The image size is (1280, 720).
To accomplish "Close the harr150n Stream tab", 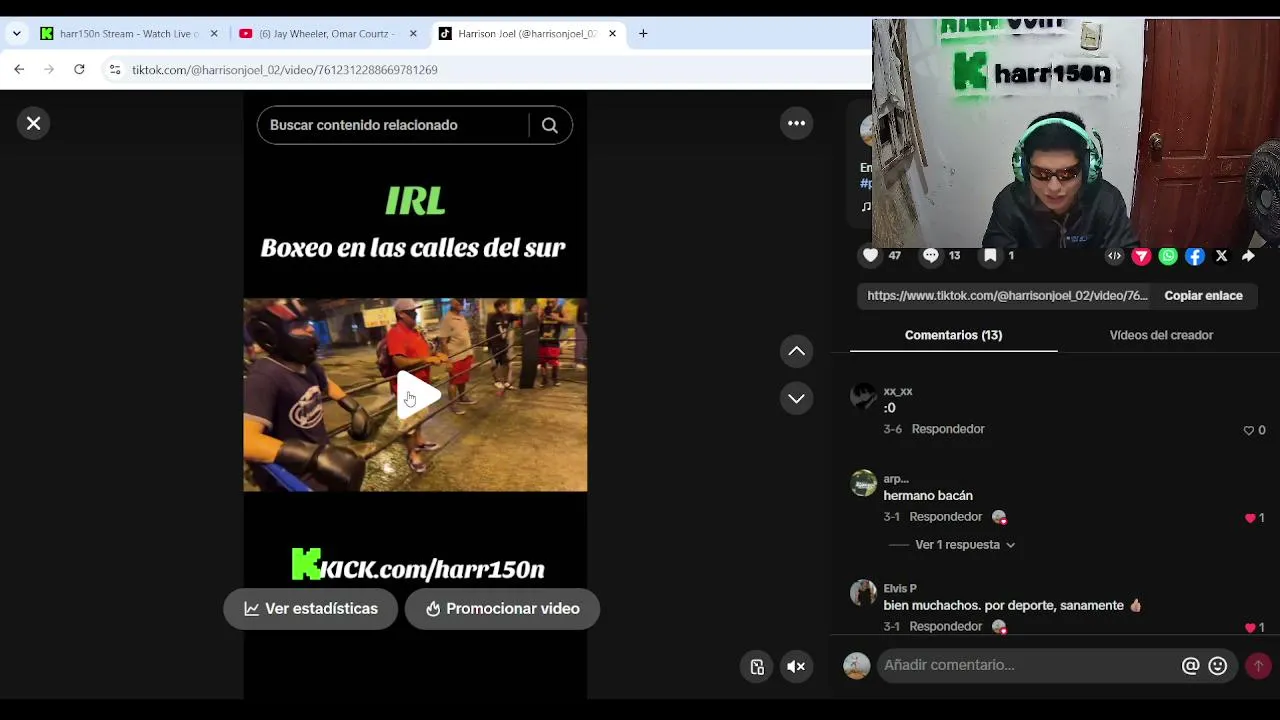I will (x=213, y=33).
